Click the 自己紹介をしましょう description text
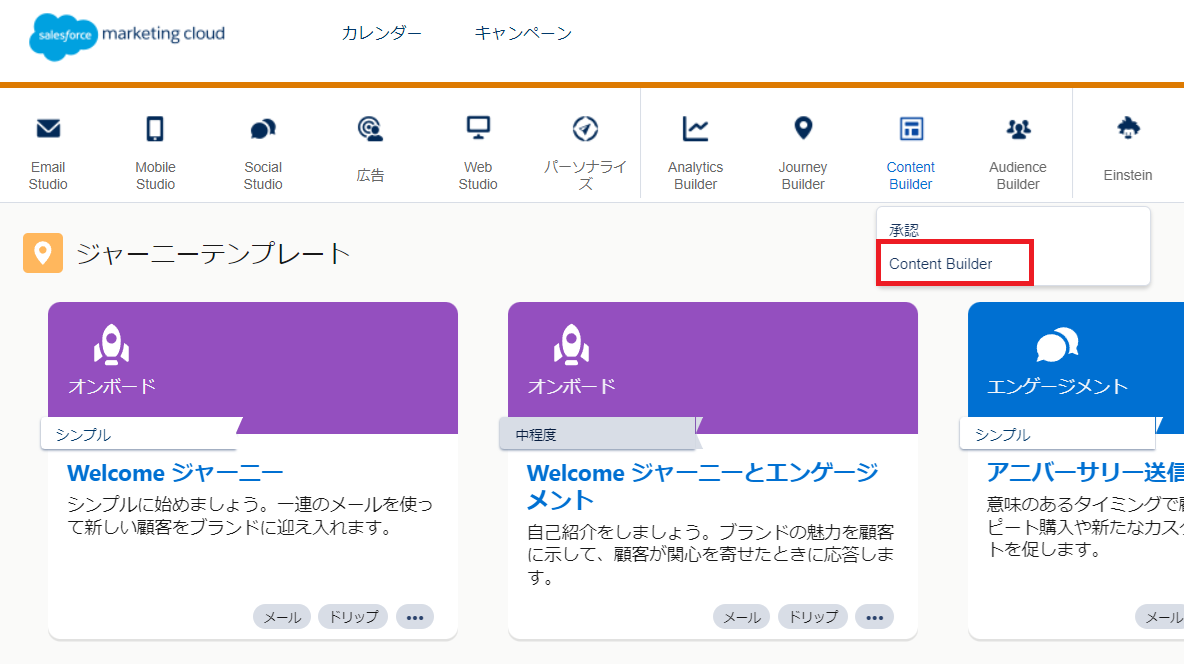The height and width of the screenshot is (664, 1184). [711, 555]
